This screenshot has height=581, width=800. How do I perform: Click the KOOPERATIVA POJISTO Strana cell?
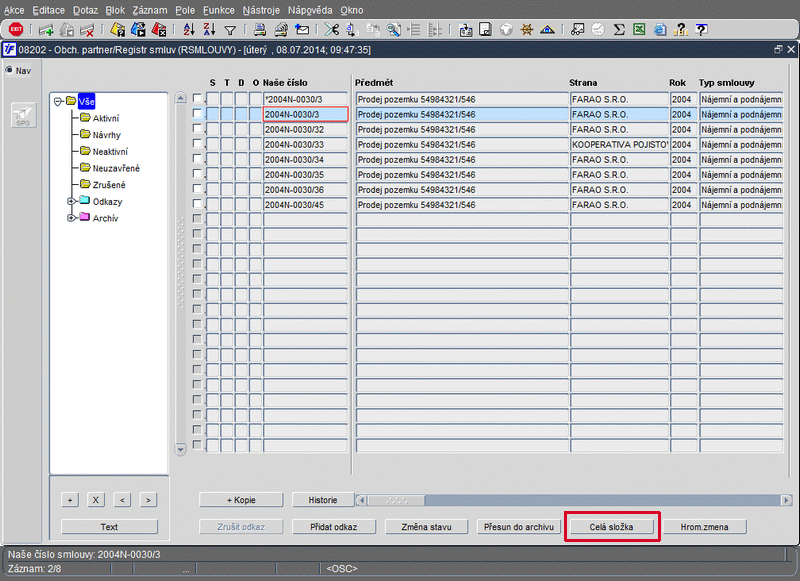pos(619,144)
